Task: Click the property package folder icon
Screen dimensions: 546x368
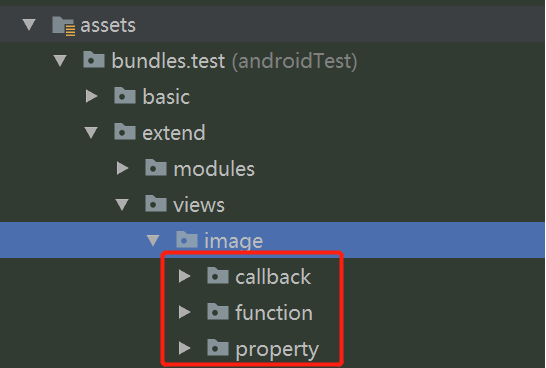Action: [x=218, y=348]
